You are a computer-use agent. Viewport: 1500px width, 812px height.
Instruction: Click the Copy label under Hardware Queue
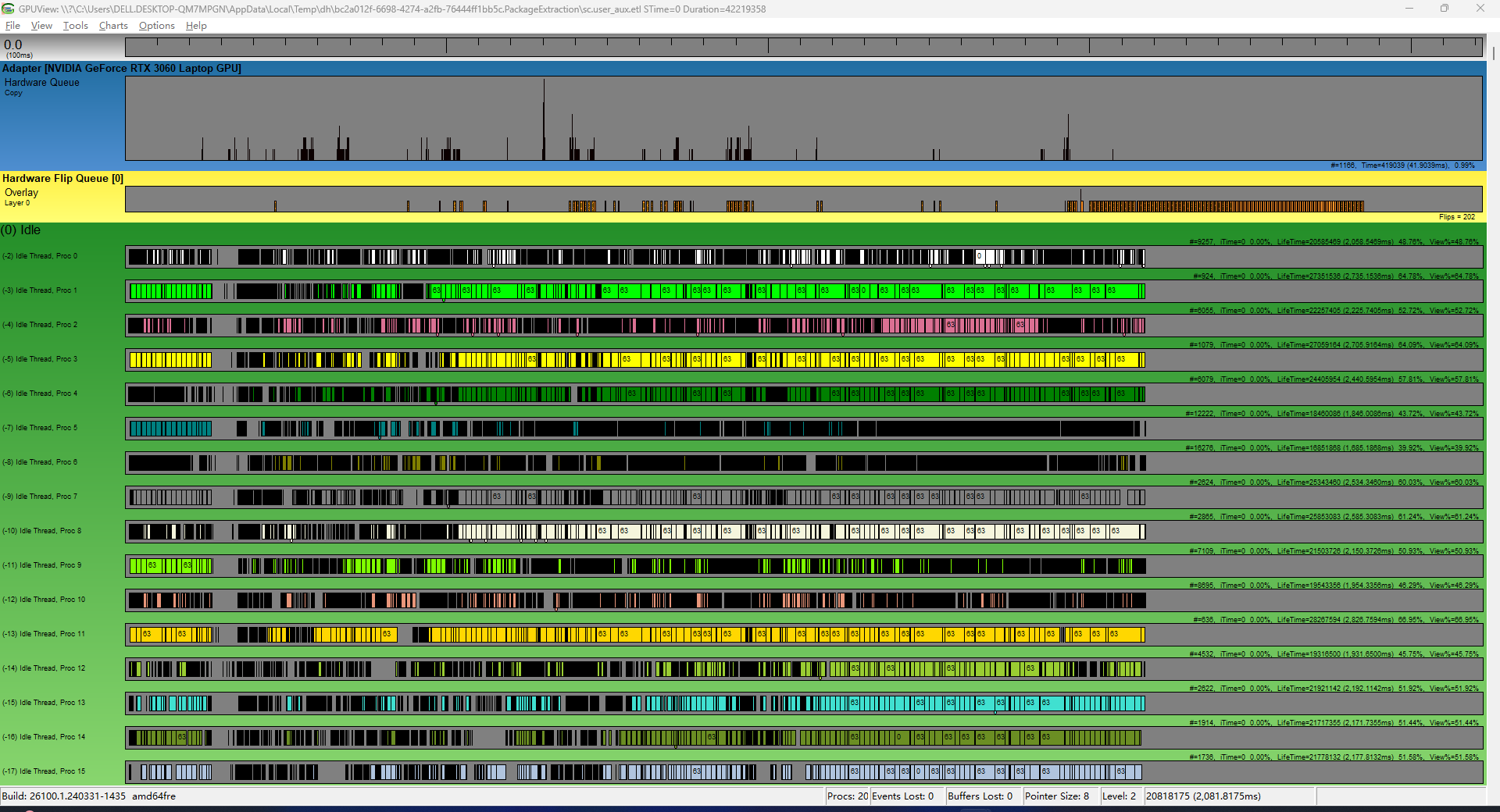13,93
